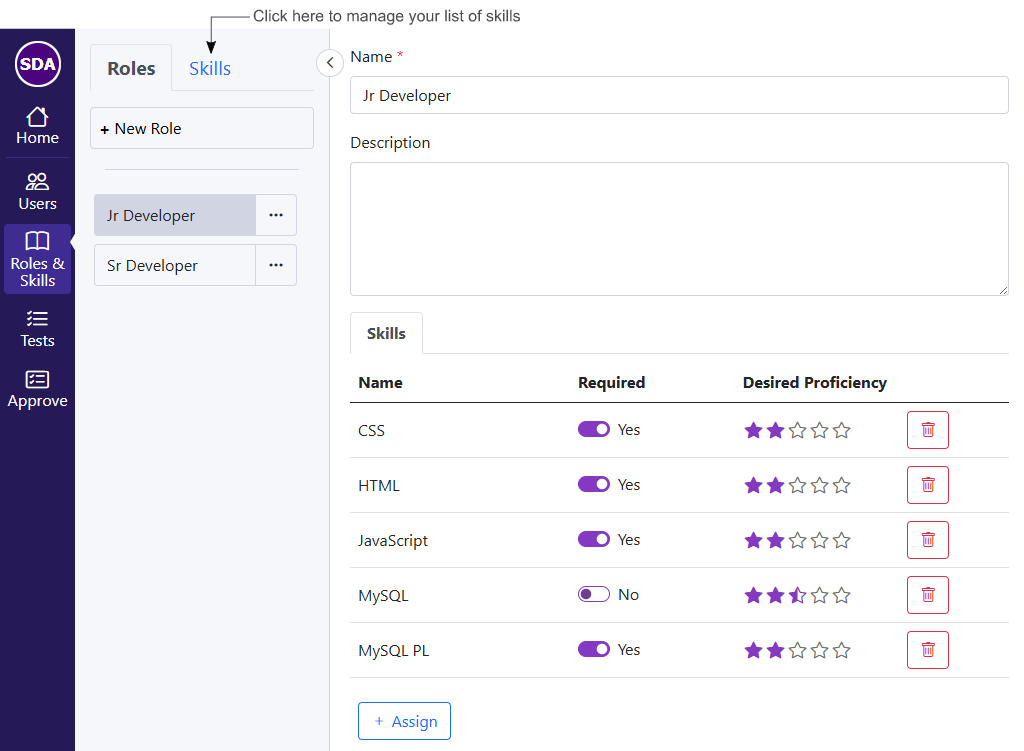This screenshot has height=751, width=1024.
Task: Toggle MySQL PL required switch
Action: coord(594,649)
